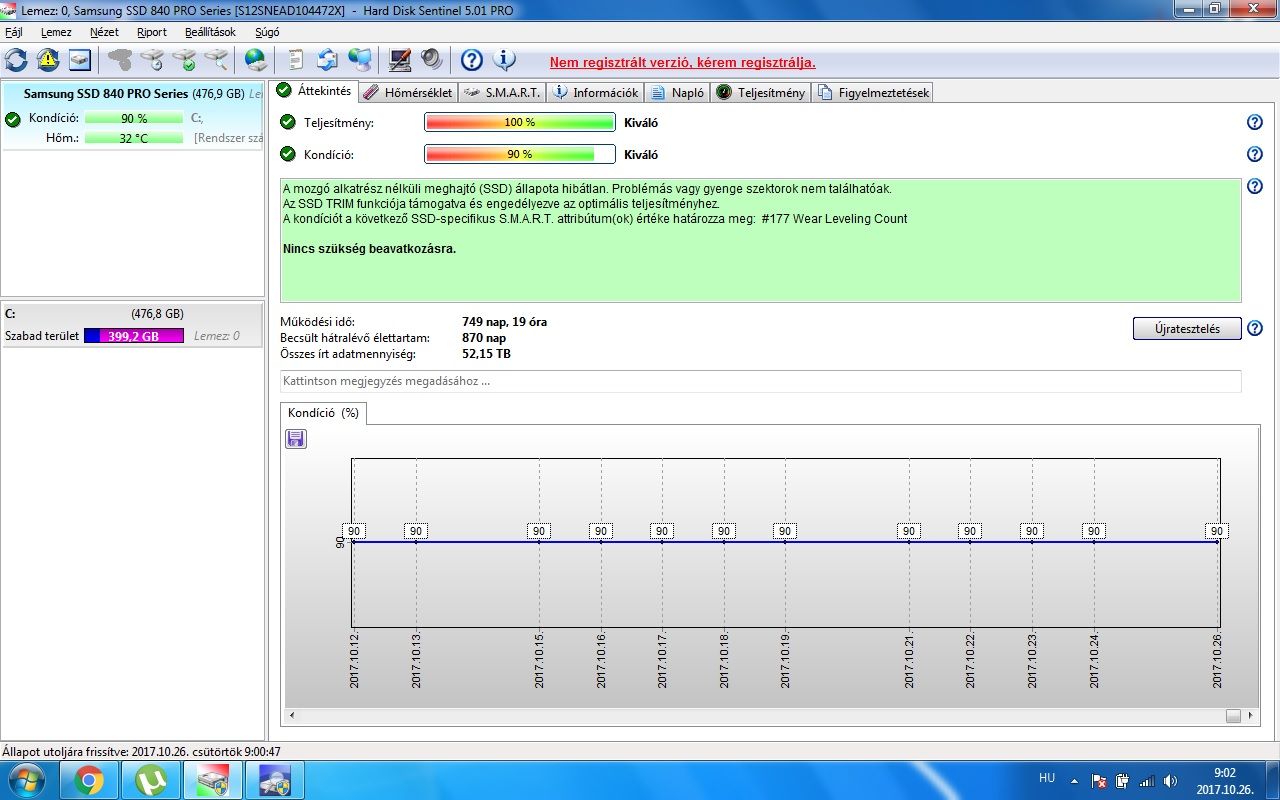Click the Teljesítmény 100 % progress bar
This screenshot has width=1280, height=800.
(519, 122)
